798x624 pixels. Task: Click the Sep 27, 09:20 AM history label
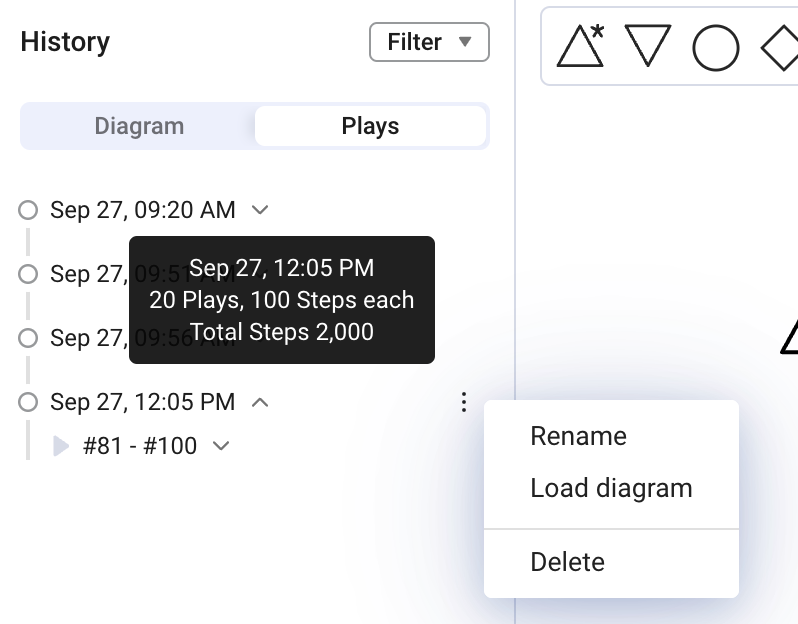click(142, 210)
